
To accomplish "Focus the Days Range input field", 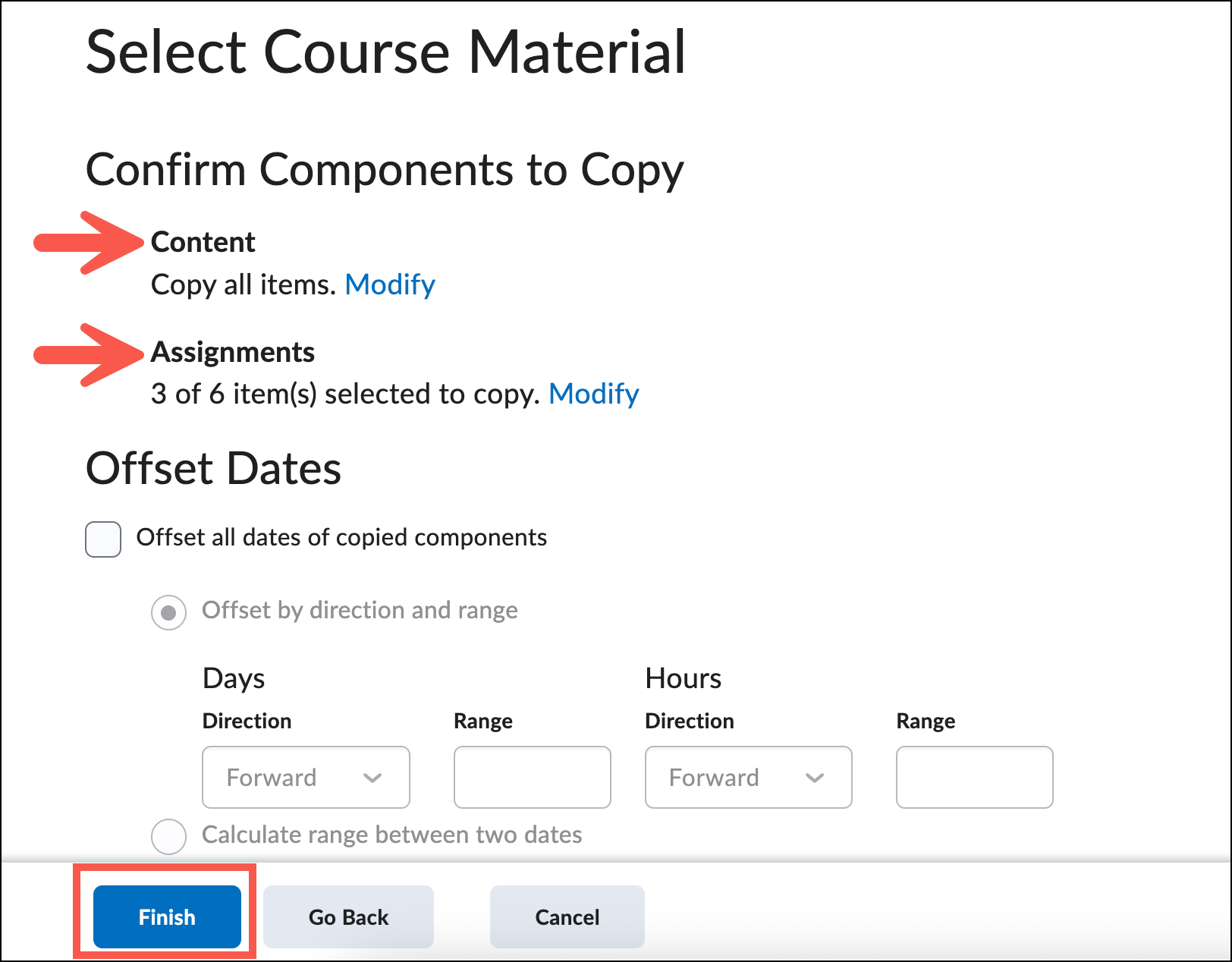I will [x=532, y=778].
